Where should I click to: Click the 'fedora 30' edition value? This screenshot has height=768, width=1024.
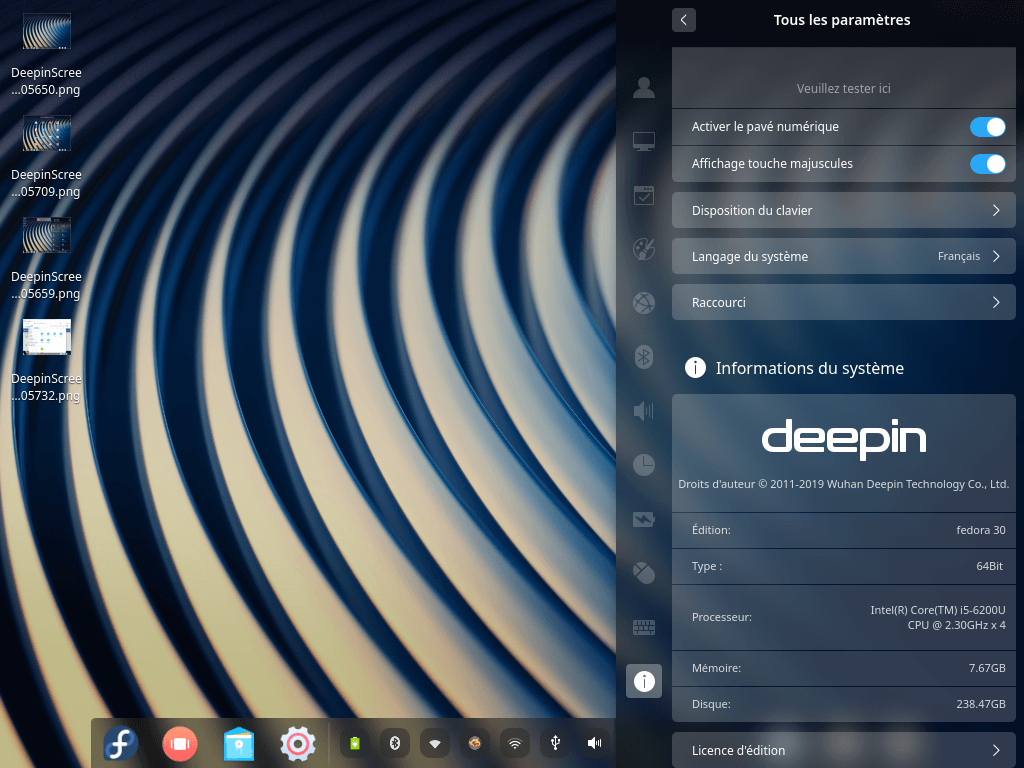pyautogui.click(x=981, y=530)
